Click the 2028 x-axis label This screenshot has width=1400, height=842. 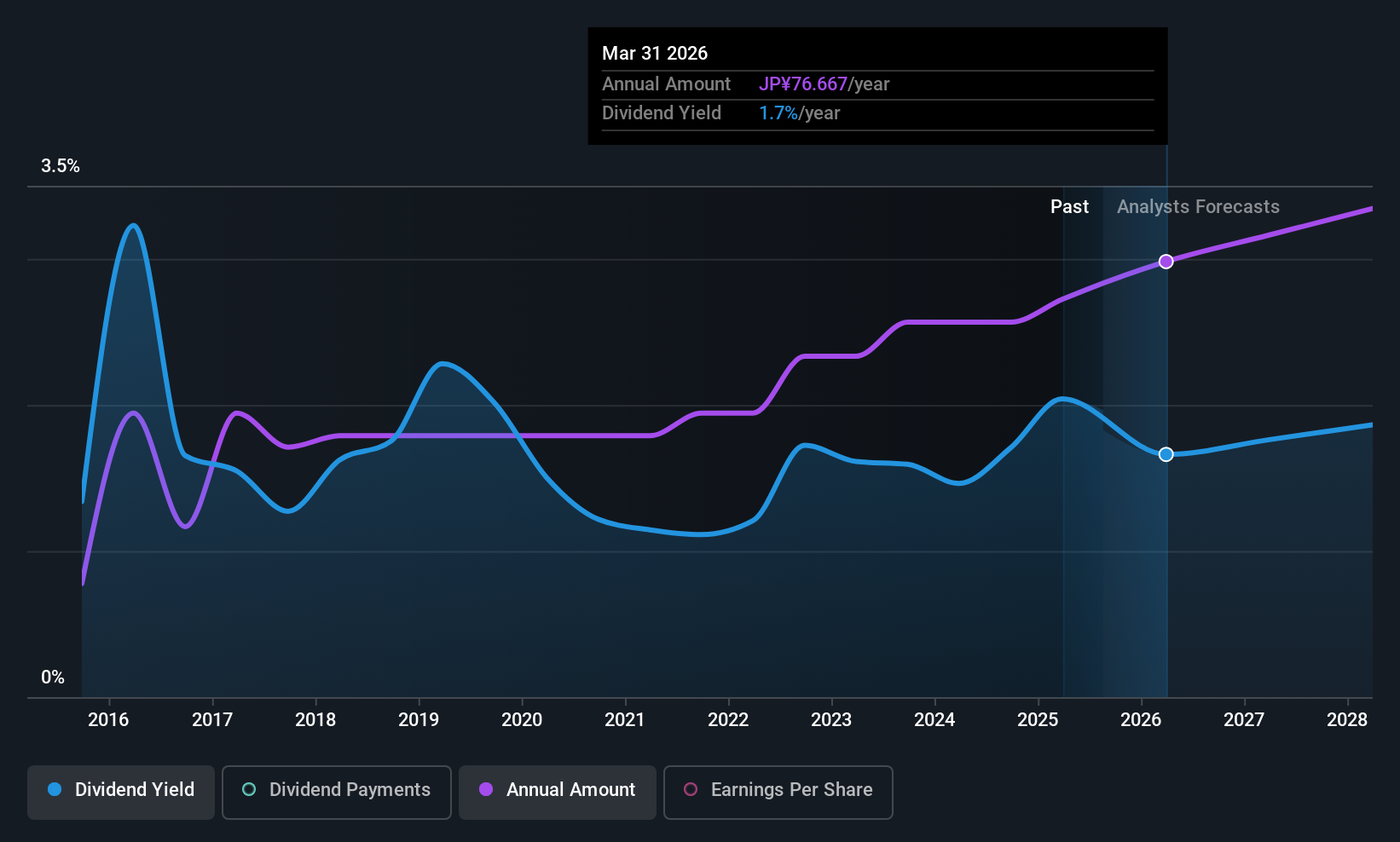pos(1347,719)
